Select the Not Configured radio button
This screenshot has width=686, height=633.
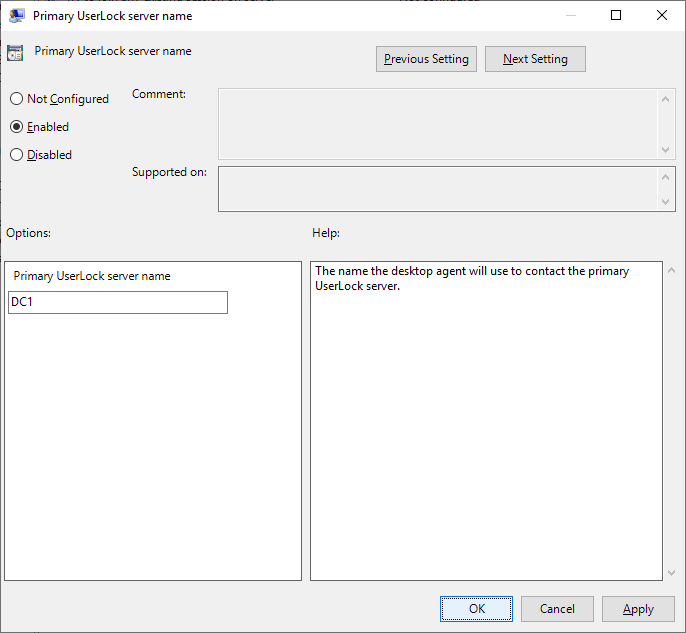point(17,99)
